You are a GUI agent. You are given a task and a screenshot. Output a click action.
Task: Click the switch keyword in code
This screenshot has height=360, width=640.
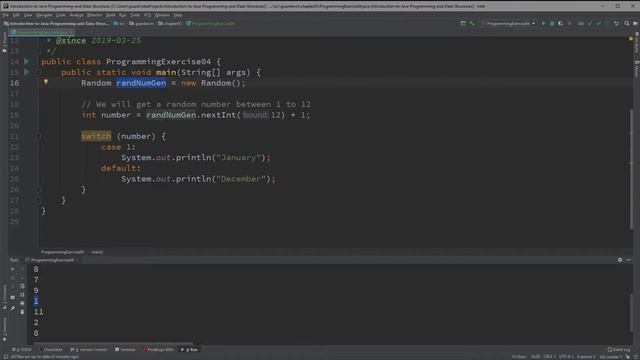[96, 136]
